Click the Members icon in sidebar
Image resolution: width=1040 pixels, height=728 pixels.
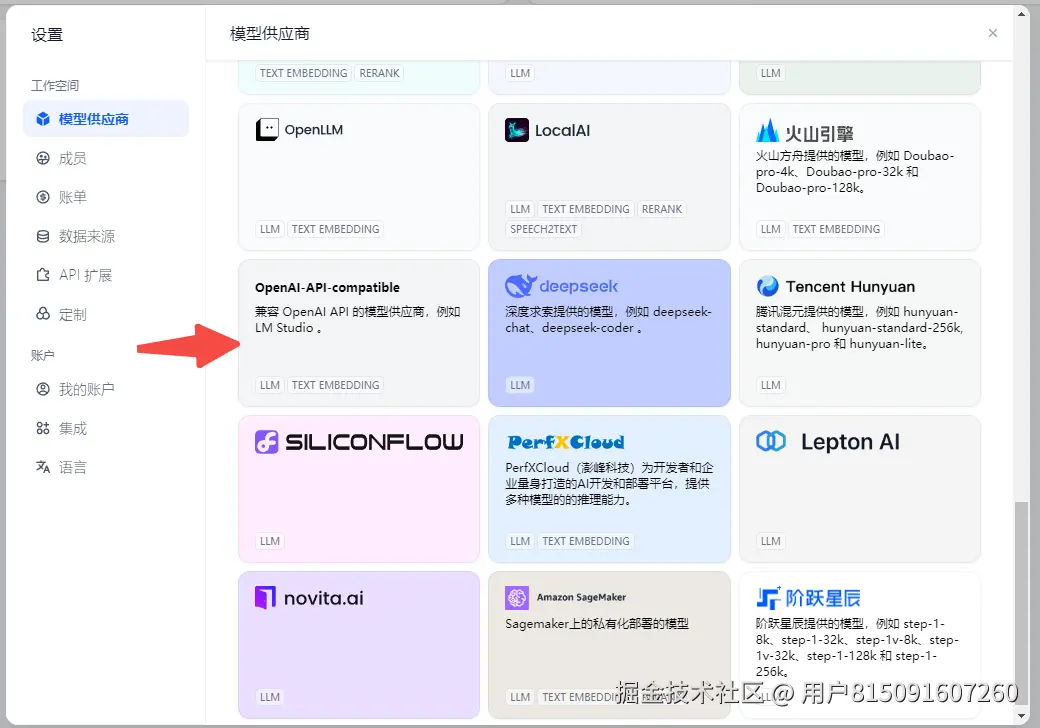point(43,158)
